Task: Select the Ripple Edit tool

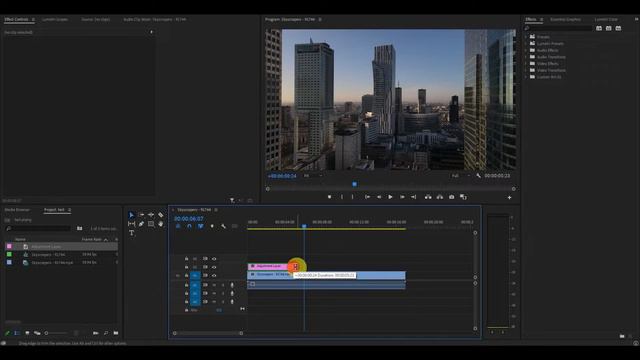Action: 151,215
